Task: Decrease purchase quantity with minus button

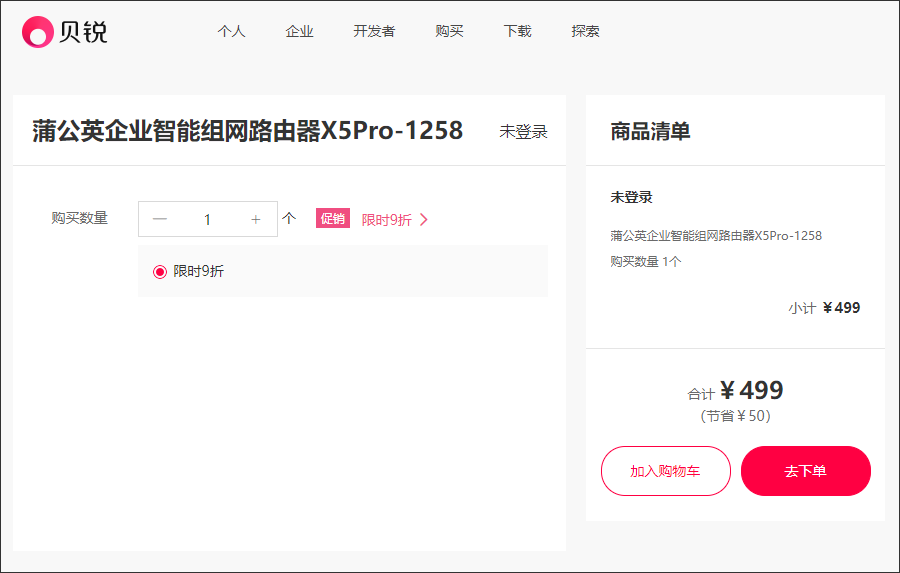Action: tap(160, 219)
